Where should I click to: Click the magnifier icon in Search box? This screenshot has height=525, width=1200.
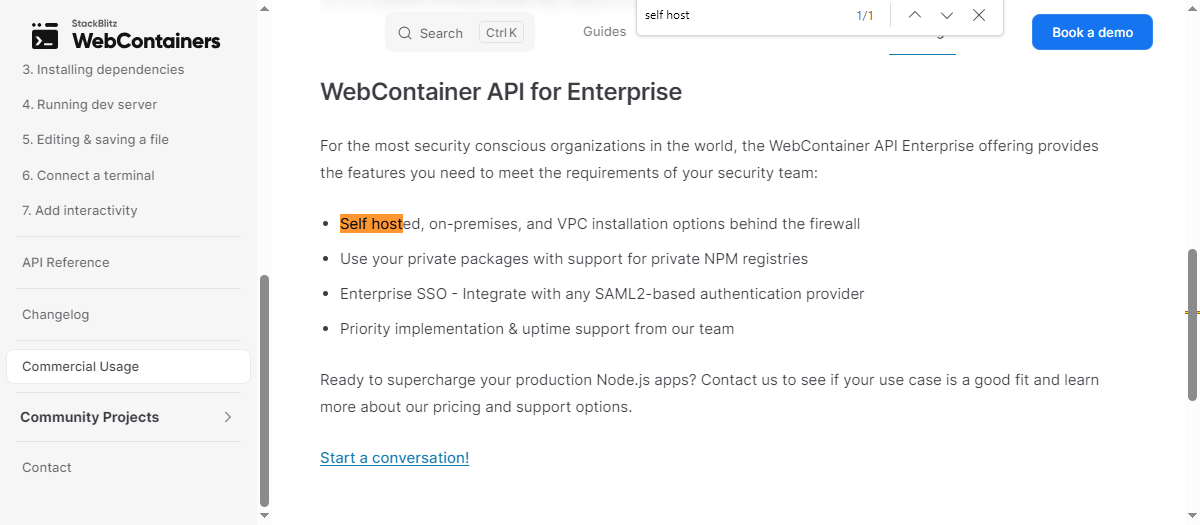point(405,33)
